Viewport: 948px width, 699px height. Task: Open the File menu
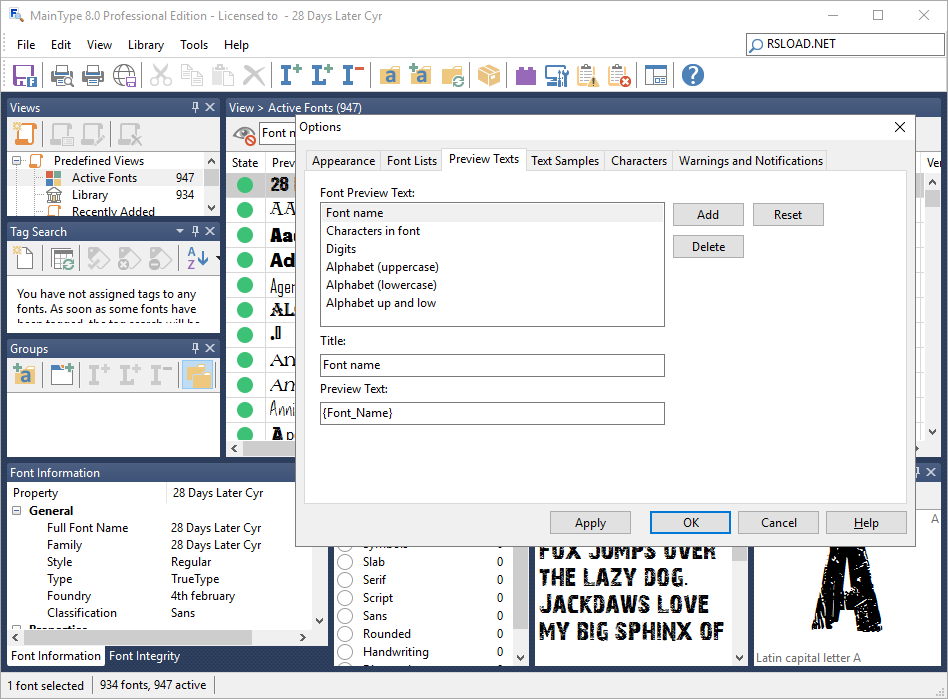tap(26, 45)
